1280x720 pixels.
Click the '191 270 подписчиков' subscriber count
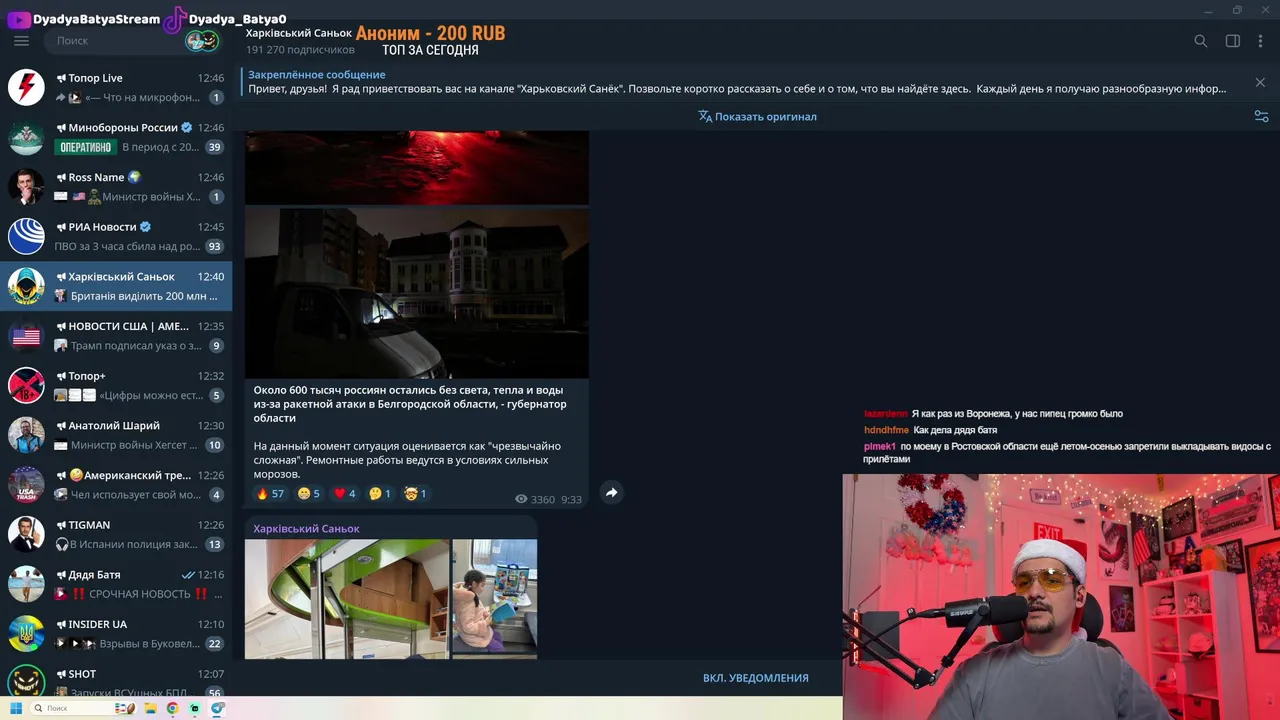(300, 50)
